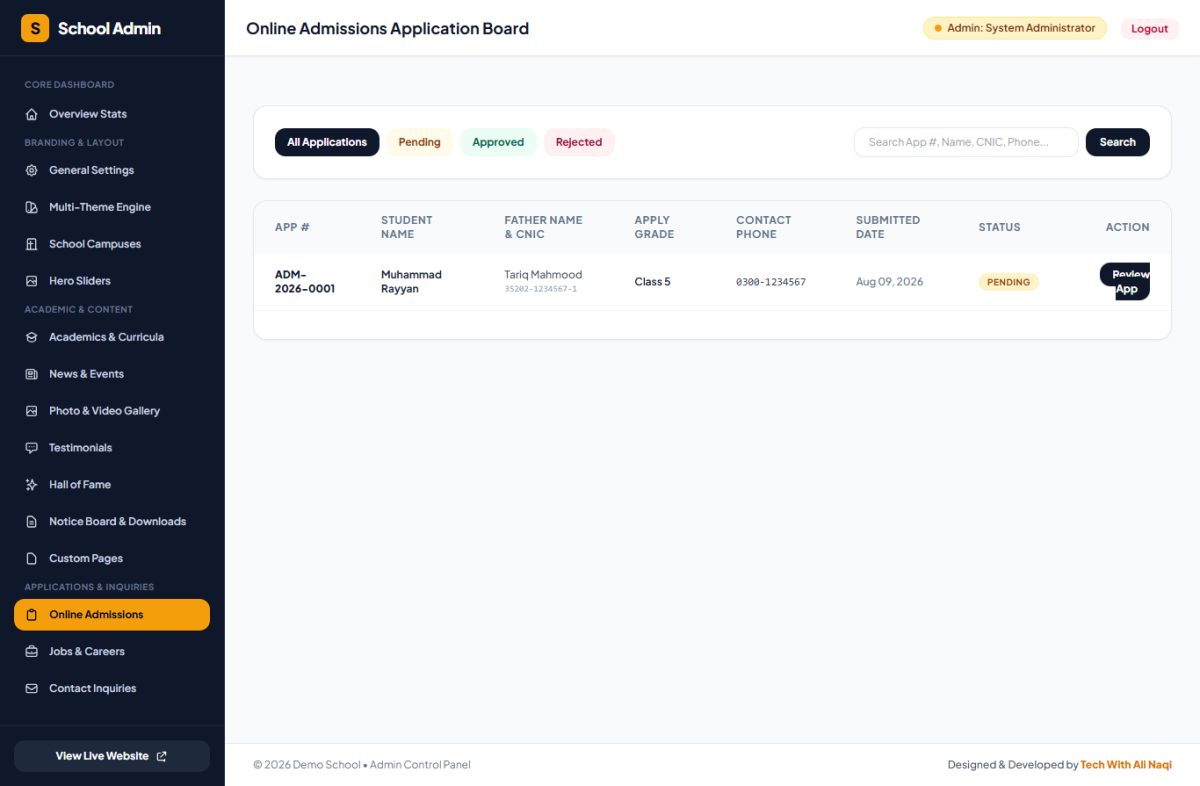
Task: Click the News & Events newspaper icon
Action: pyautogui.click(x=31, y=374)
